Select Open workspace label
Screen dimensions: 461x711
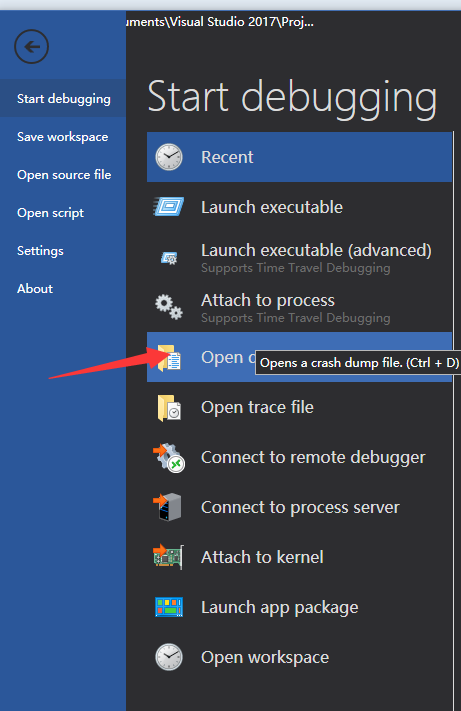265,657
